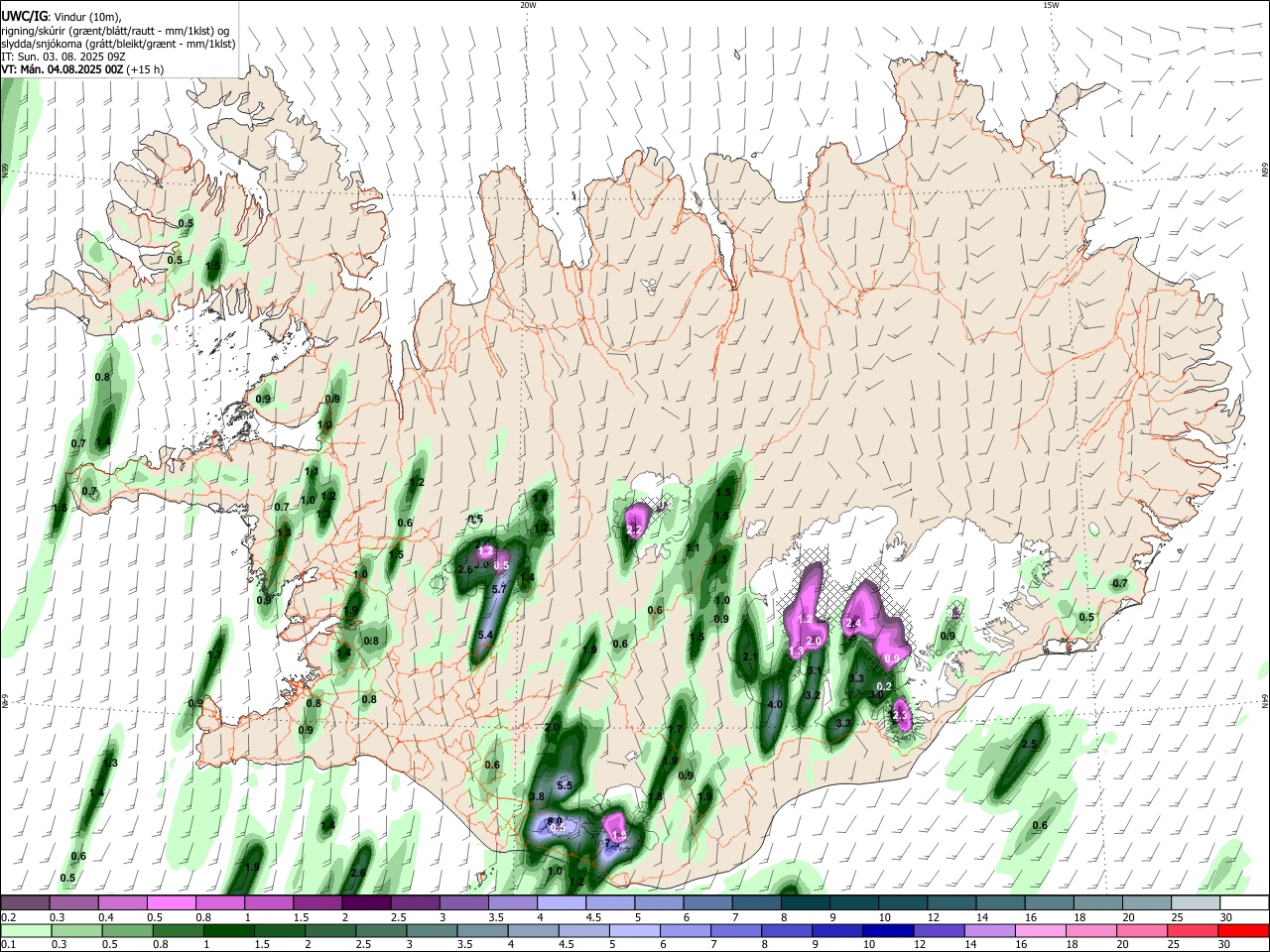1270x952 pixels.
Task: Click the 'IT: Sun. 03. 08. 2025 09Z' line
Action: tap(63, 57)
